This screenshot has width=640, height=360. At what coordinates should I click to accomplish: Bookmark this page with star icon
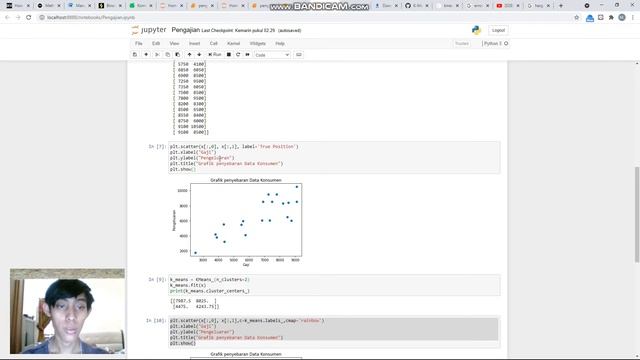click(x=576, y=18)
